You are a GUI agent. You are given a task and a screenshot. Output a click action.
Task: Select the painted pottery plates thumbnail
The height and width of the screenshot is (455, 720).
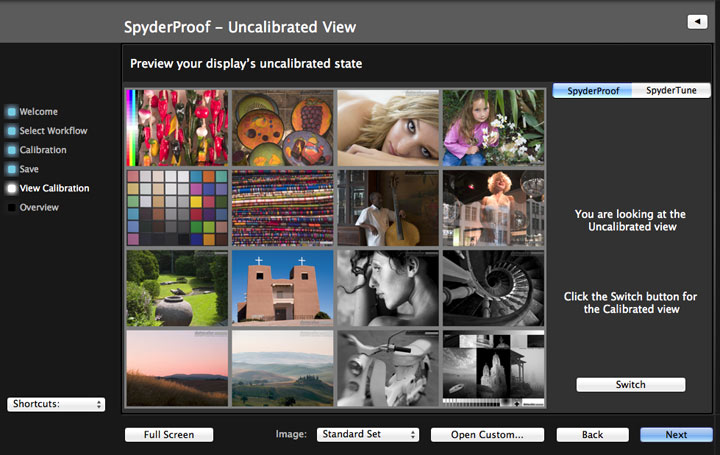click(x=282, y=128)
